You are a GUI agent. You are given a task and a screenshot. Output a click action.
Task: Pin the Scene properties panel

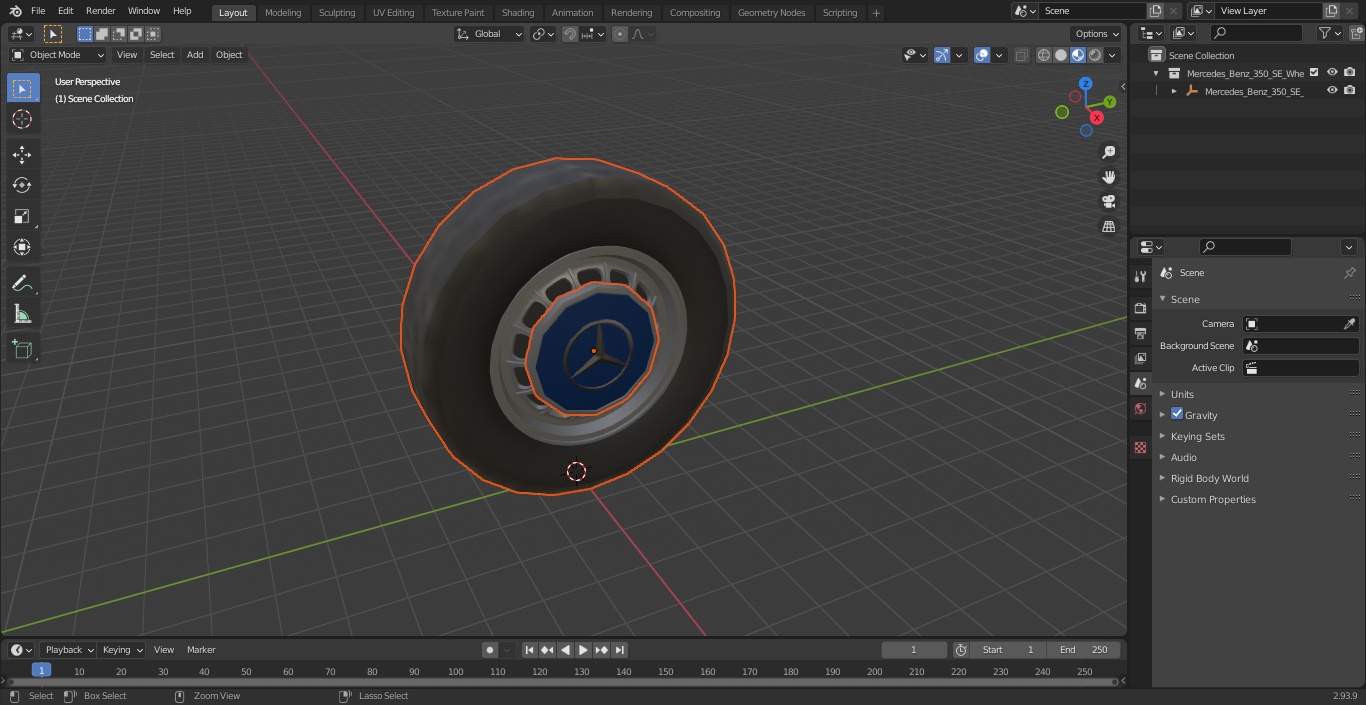(x=1349, y=273)
